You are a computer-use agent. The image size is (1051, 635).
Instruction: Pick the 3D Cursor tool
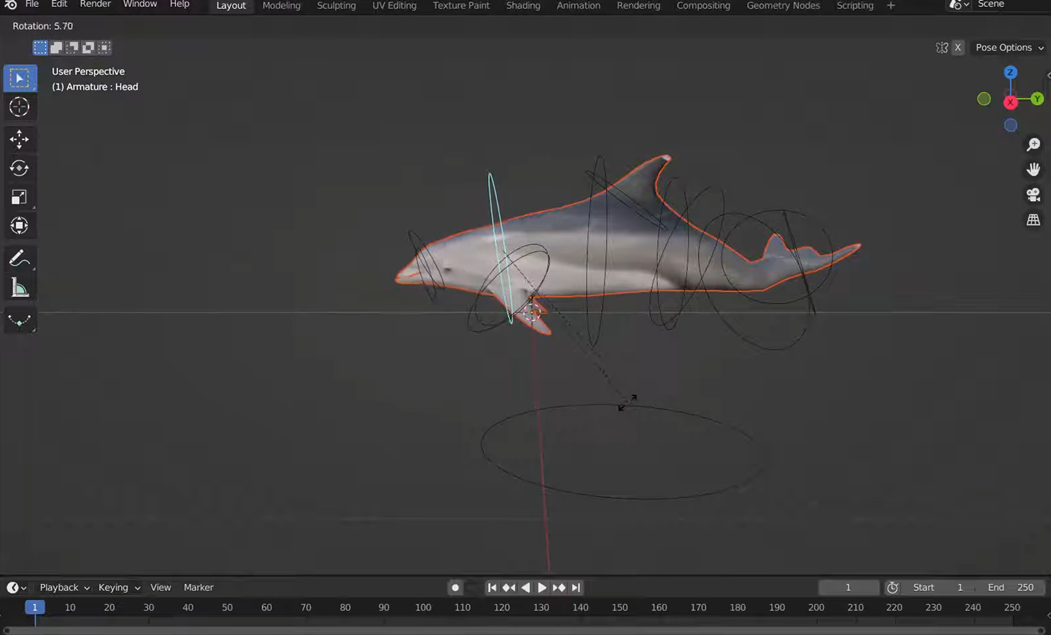[19, 107]
